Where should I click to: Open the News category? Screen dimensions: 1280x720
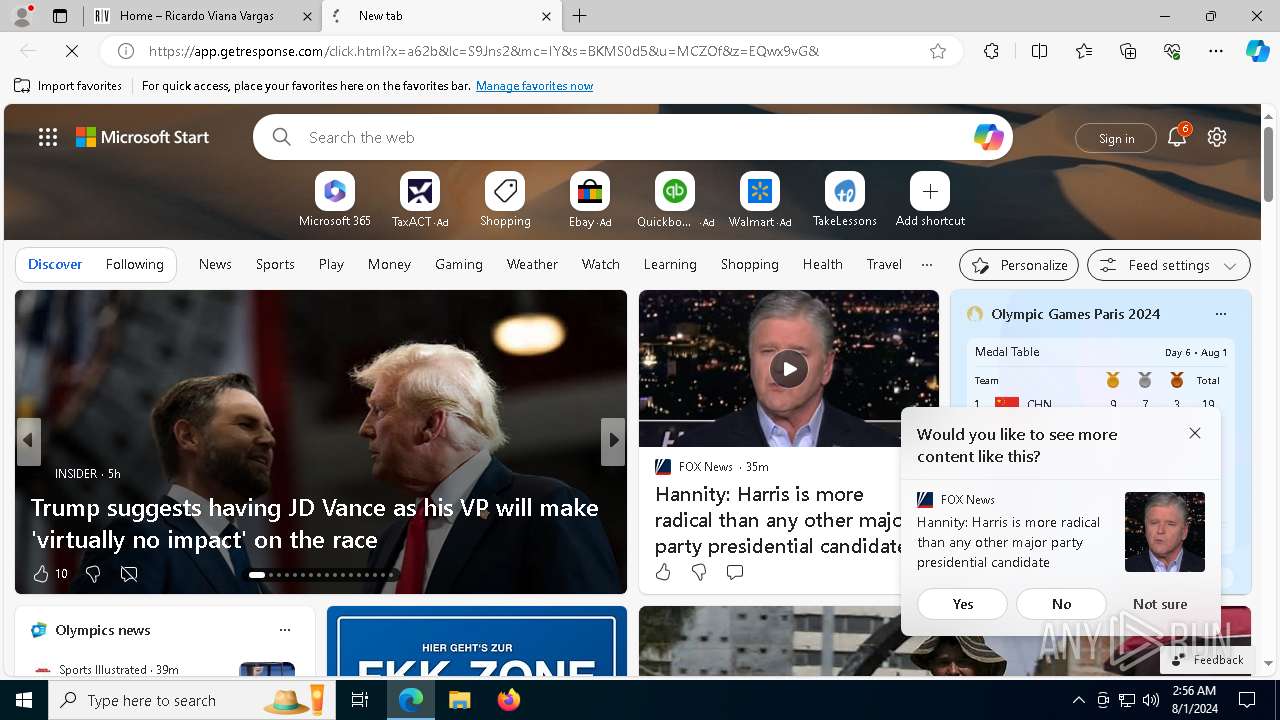(x=215, y=264)
